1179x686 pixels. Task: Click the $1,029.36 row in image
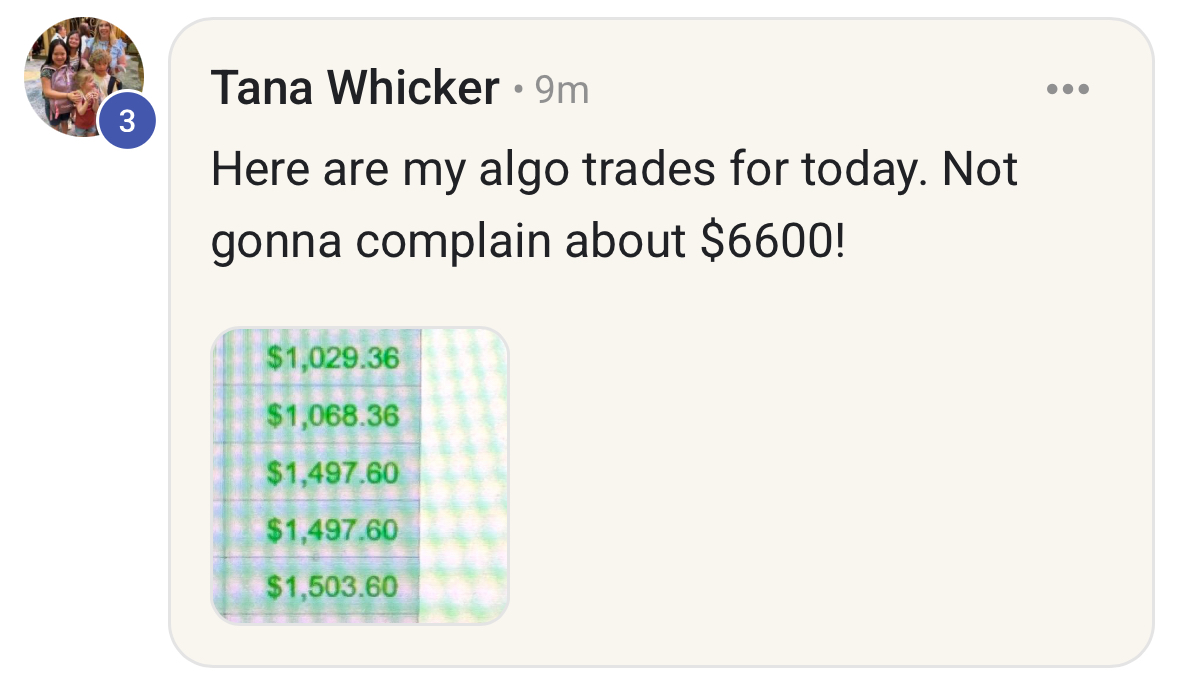[332, 357]
